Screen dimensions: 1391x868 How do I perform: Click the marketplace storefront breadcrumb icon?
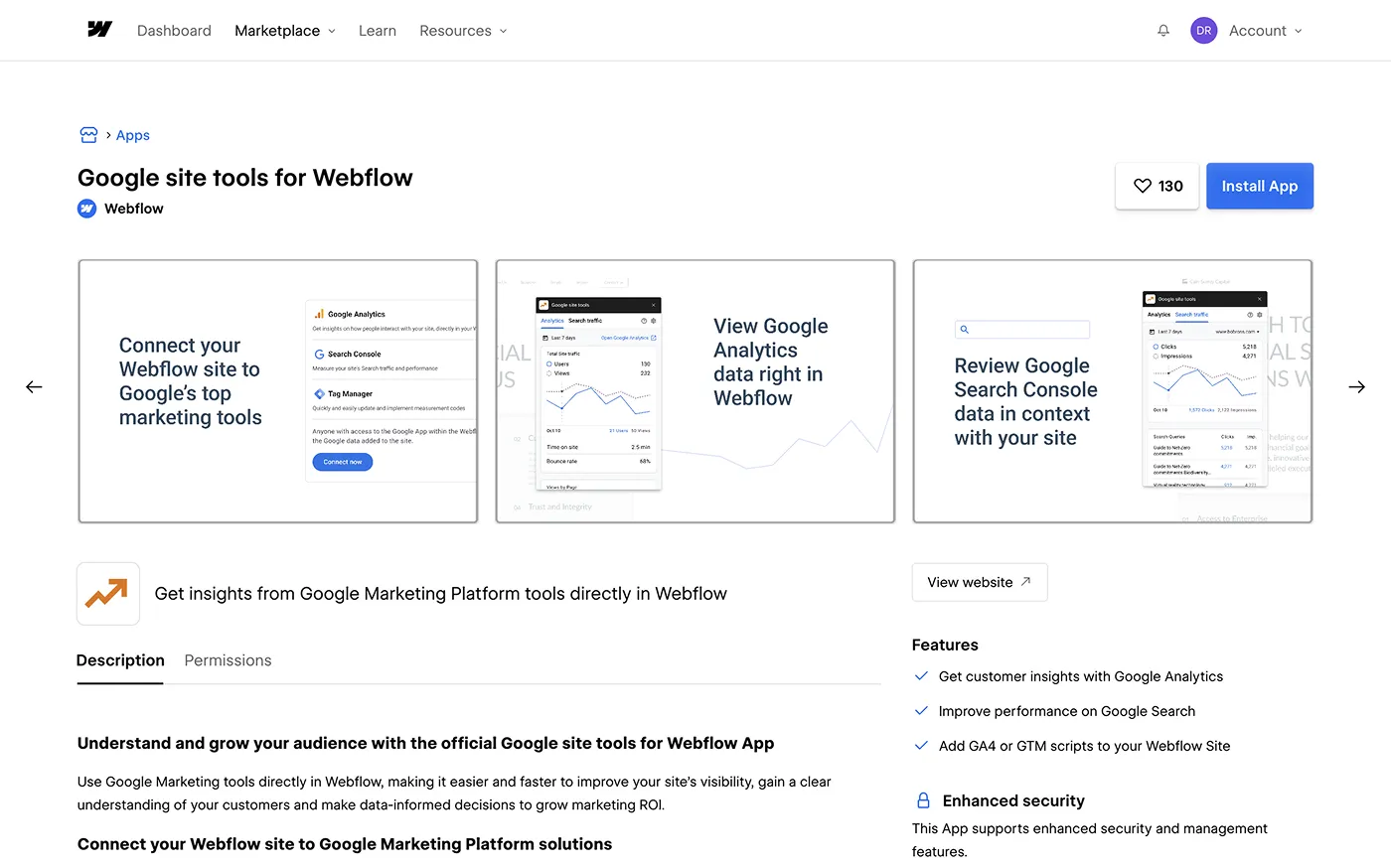click(88, 134)
